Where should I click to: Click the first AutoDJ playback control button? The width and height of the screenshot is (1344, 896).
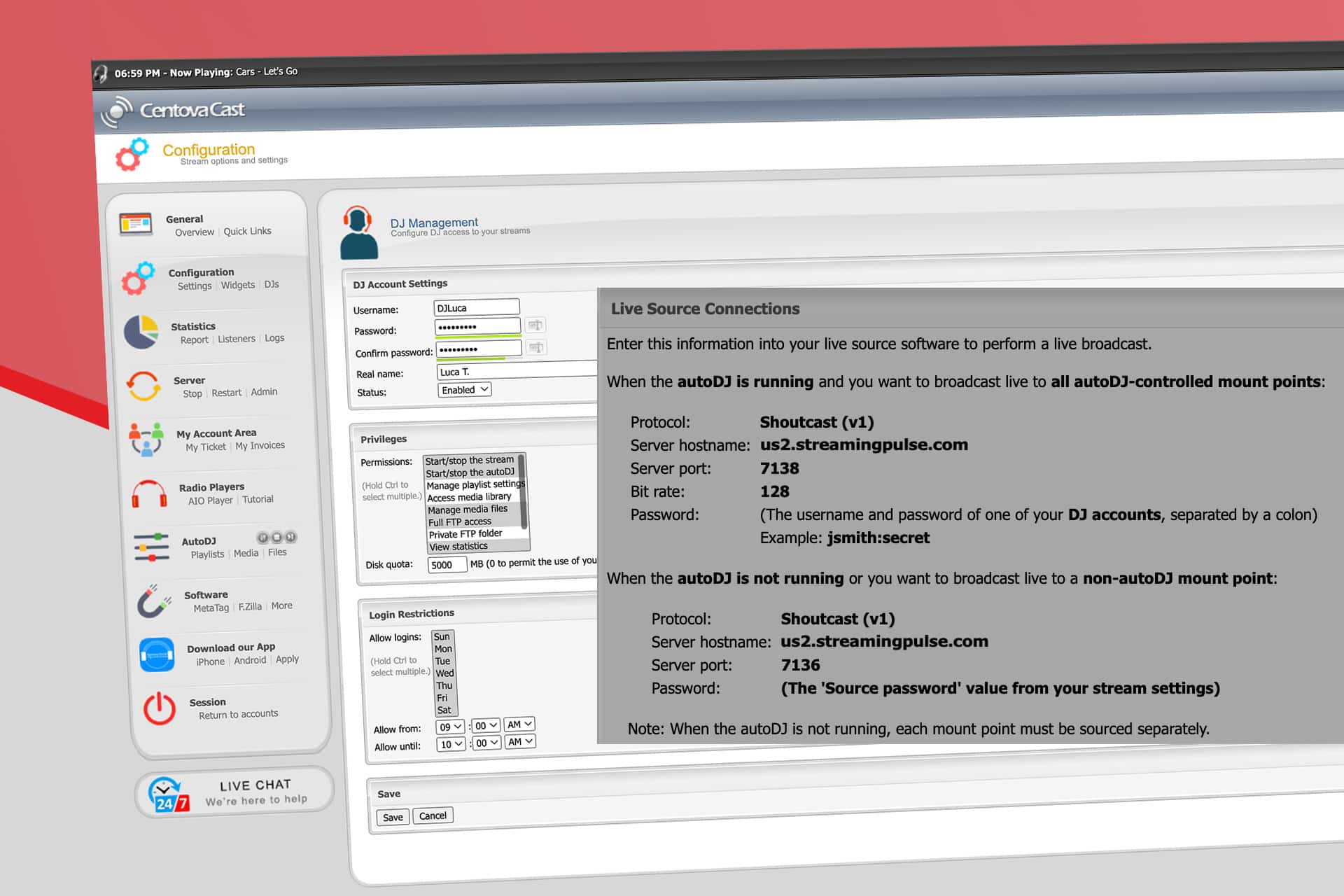[262, 538]
